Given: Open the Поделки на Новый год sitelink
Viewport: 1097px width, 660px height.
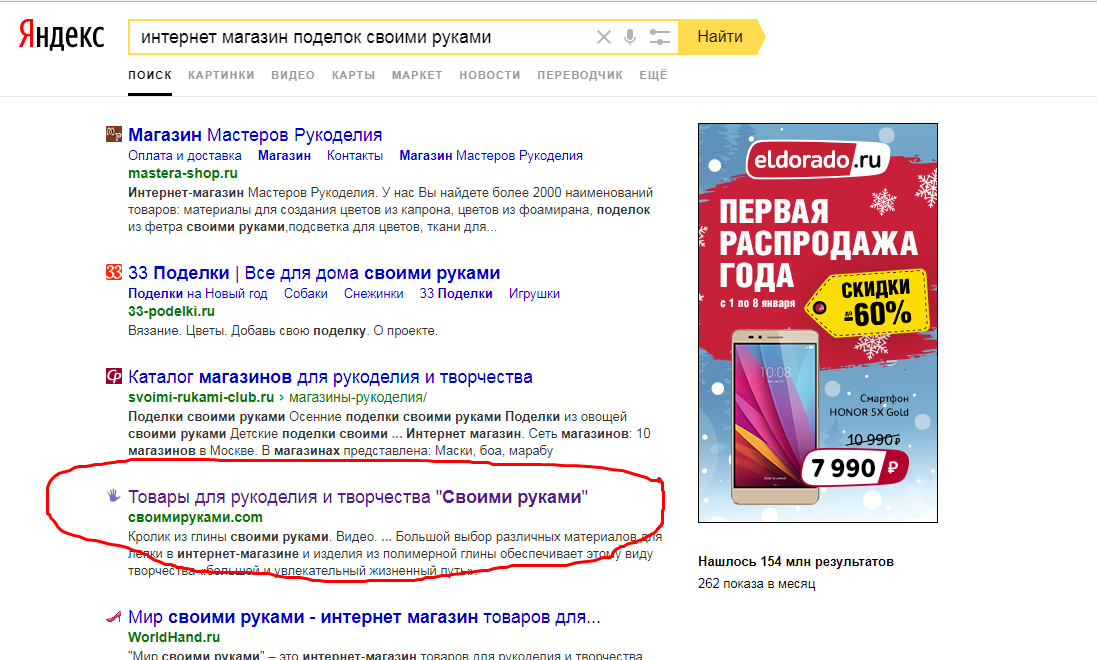Looking at the screenshot, I should click(x=197, y=293).
